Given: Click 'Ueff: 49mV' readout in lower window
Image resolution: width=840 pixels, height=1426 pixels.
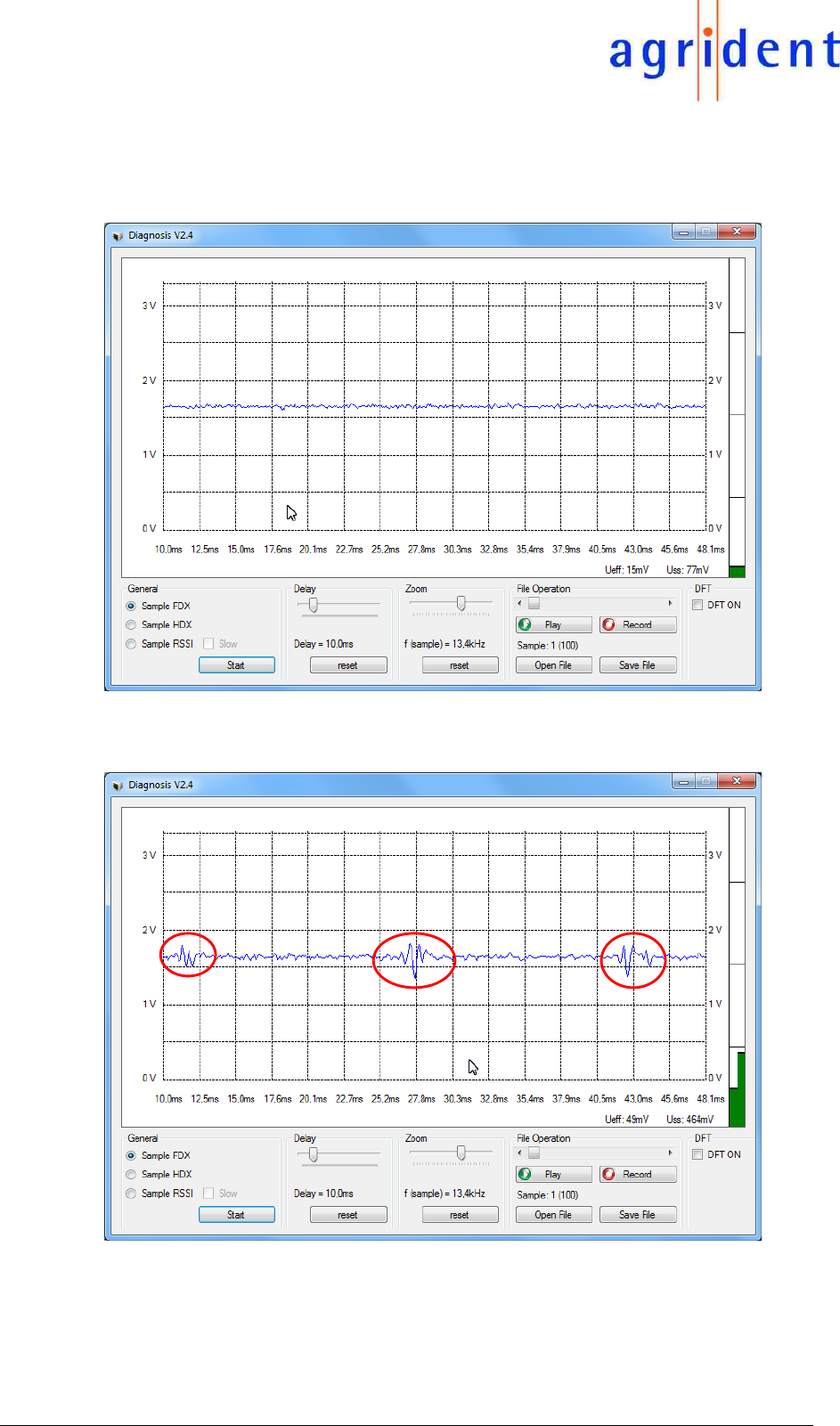Looking at the screenshot, I should [x=627, y=1120].
